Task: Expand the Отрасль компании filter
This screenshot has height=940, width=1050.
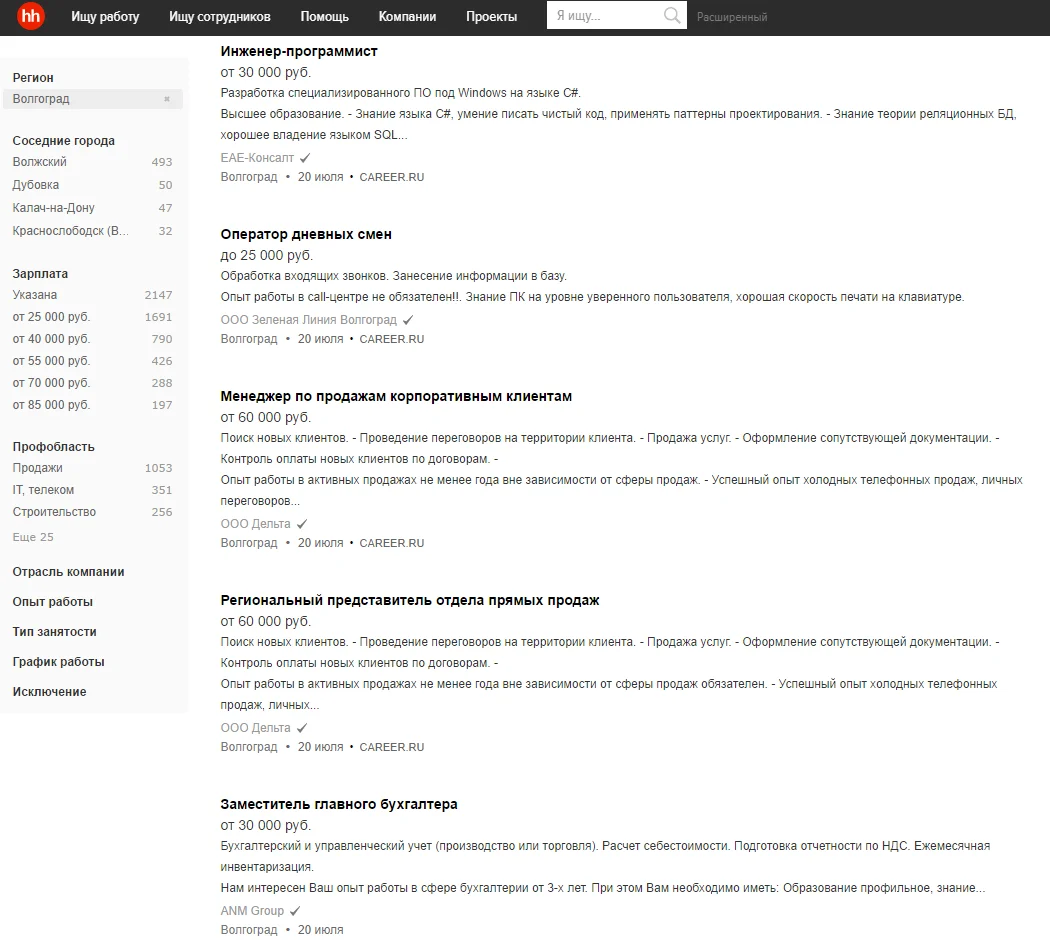Action: (68, 572)
